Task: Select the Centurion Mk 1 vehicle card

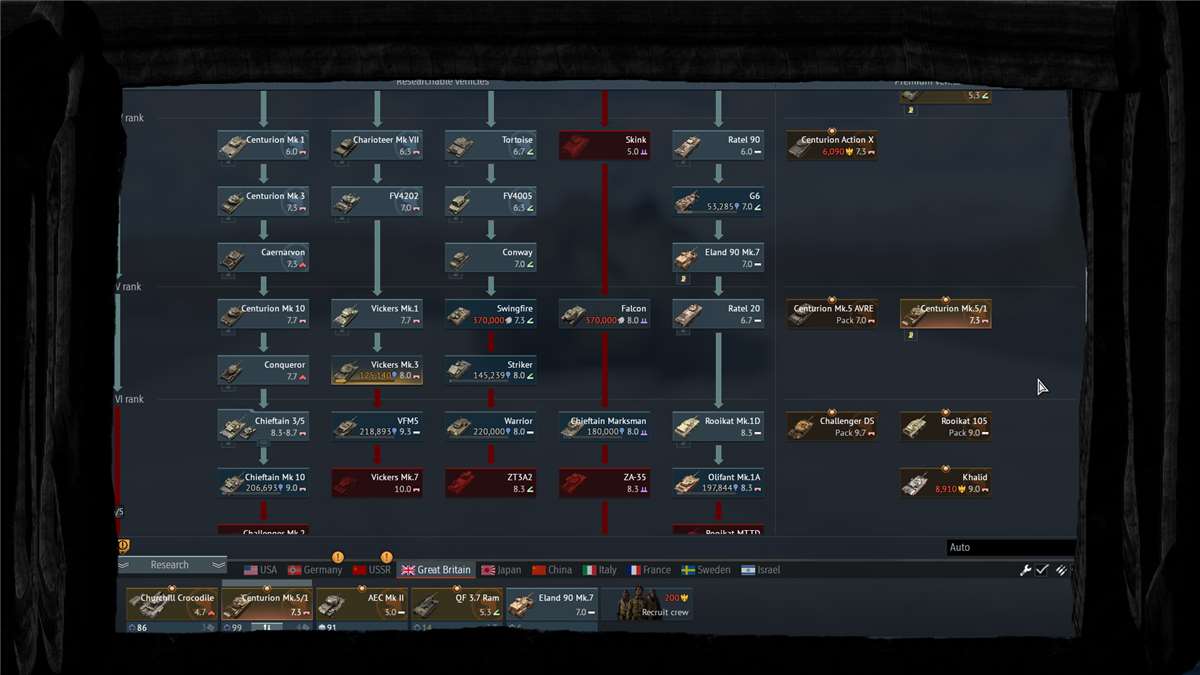Action: [x=263, y=146]
